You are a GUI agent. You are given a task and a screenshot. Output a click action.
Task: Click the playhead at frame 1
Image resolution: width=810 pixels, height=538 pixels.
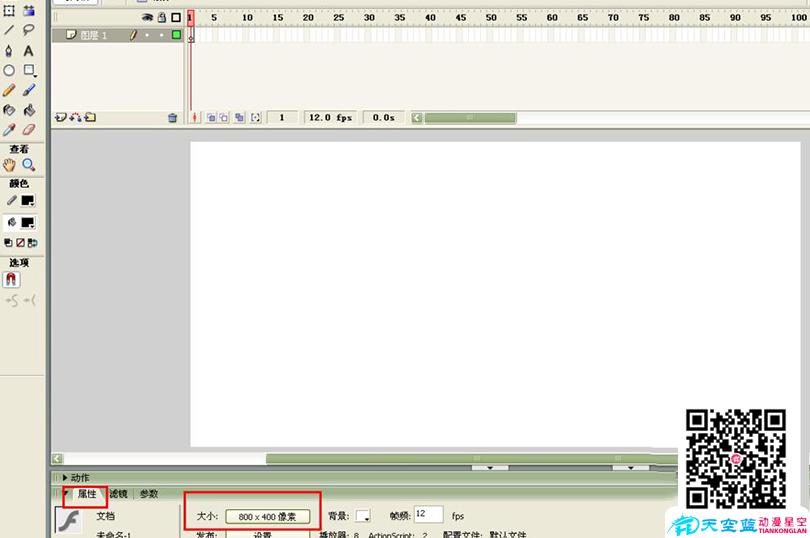pyautogui.click(x=191, y=18)
